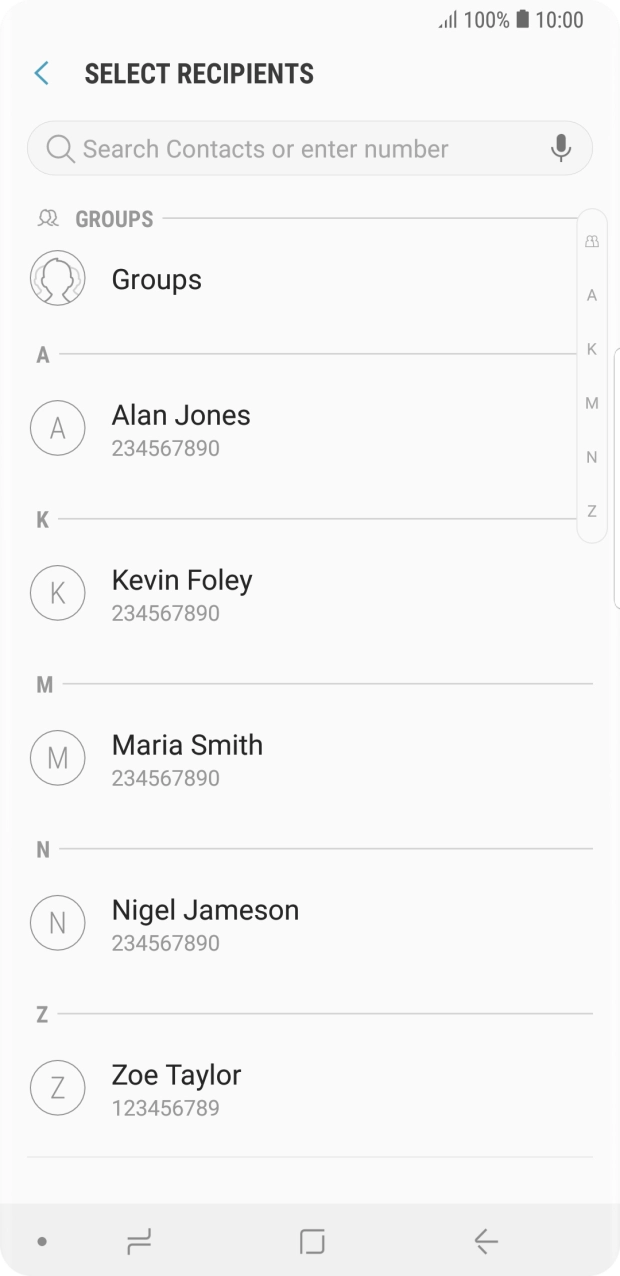Image resolution: width=620 pixels, height=1276 pixels.
Task: Open the Recents overview from the navigation bar
Action: pos(139,1242)
